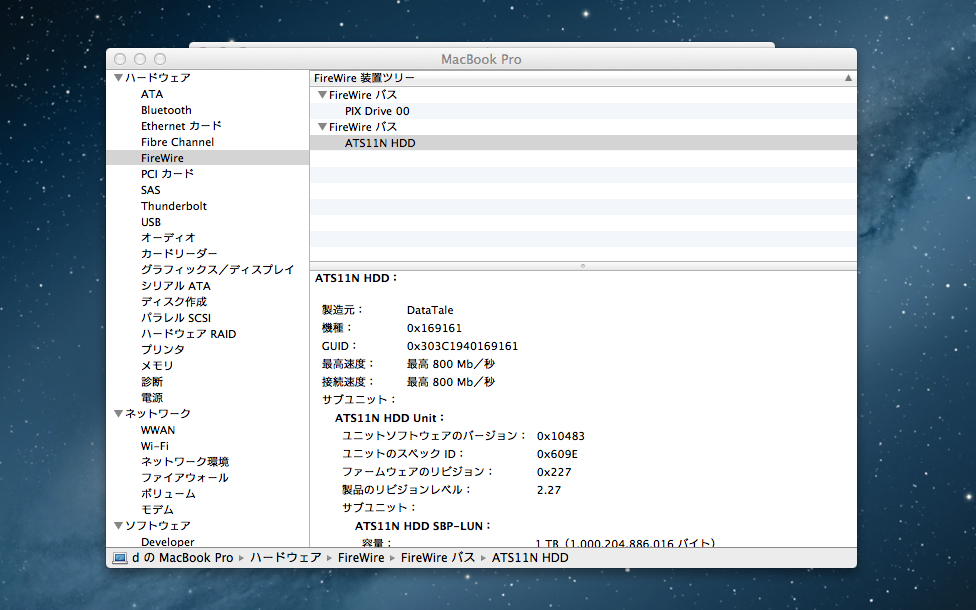Select Developer under ソフトウェア

click(167, 542)
